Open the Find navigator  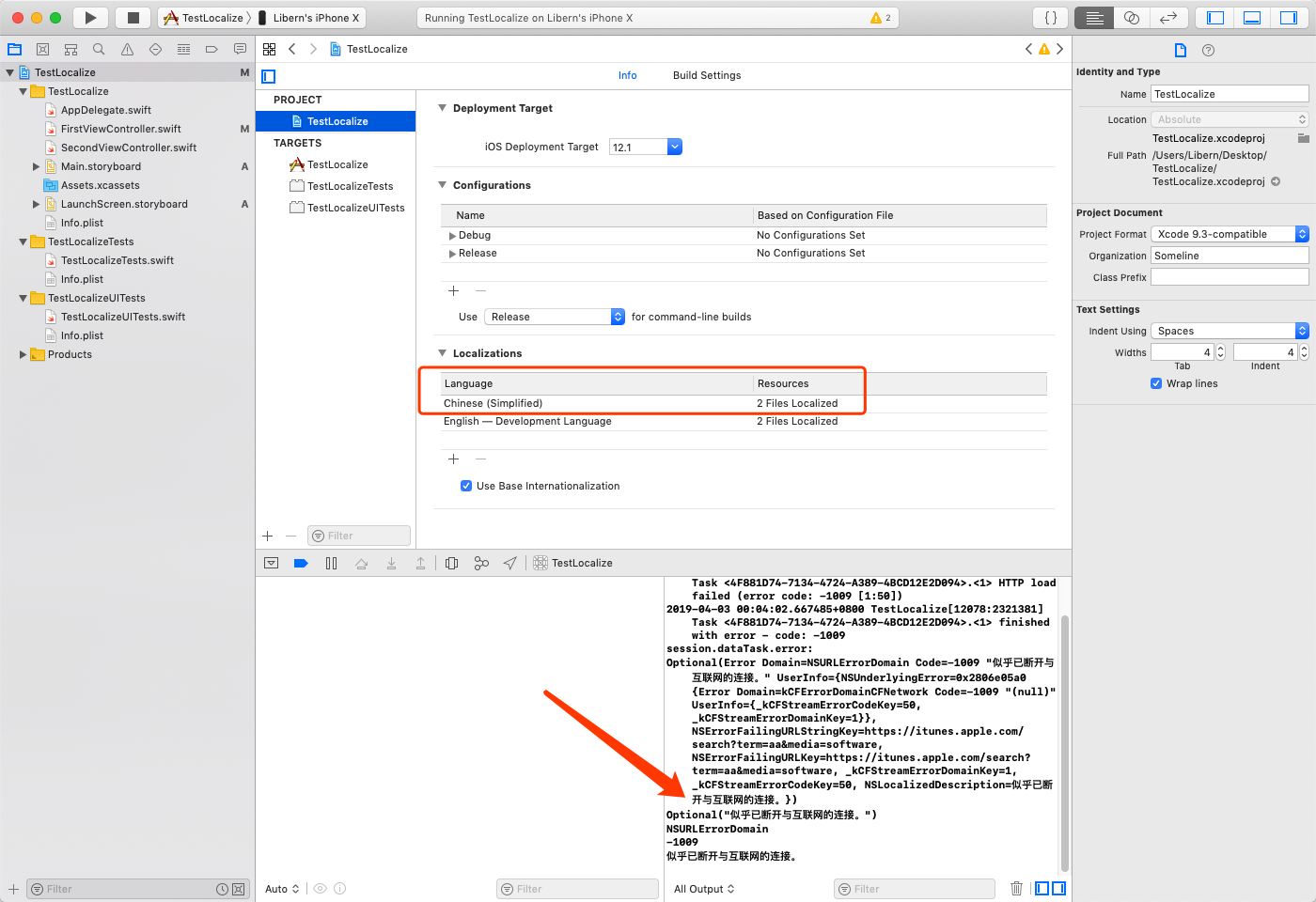click(x=99, y=49)
